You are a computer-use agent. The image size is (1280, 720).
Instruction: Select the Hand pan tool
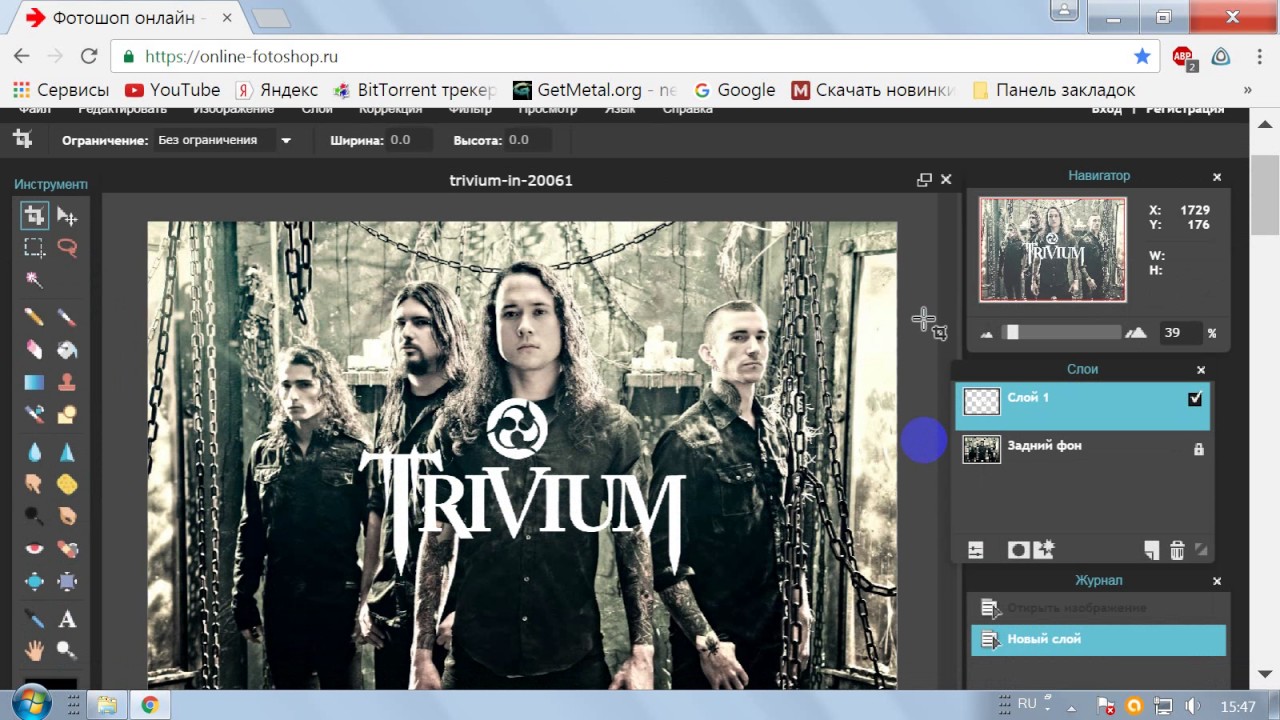tap(34, 651)
